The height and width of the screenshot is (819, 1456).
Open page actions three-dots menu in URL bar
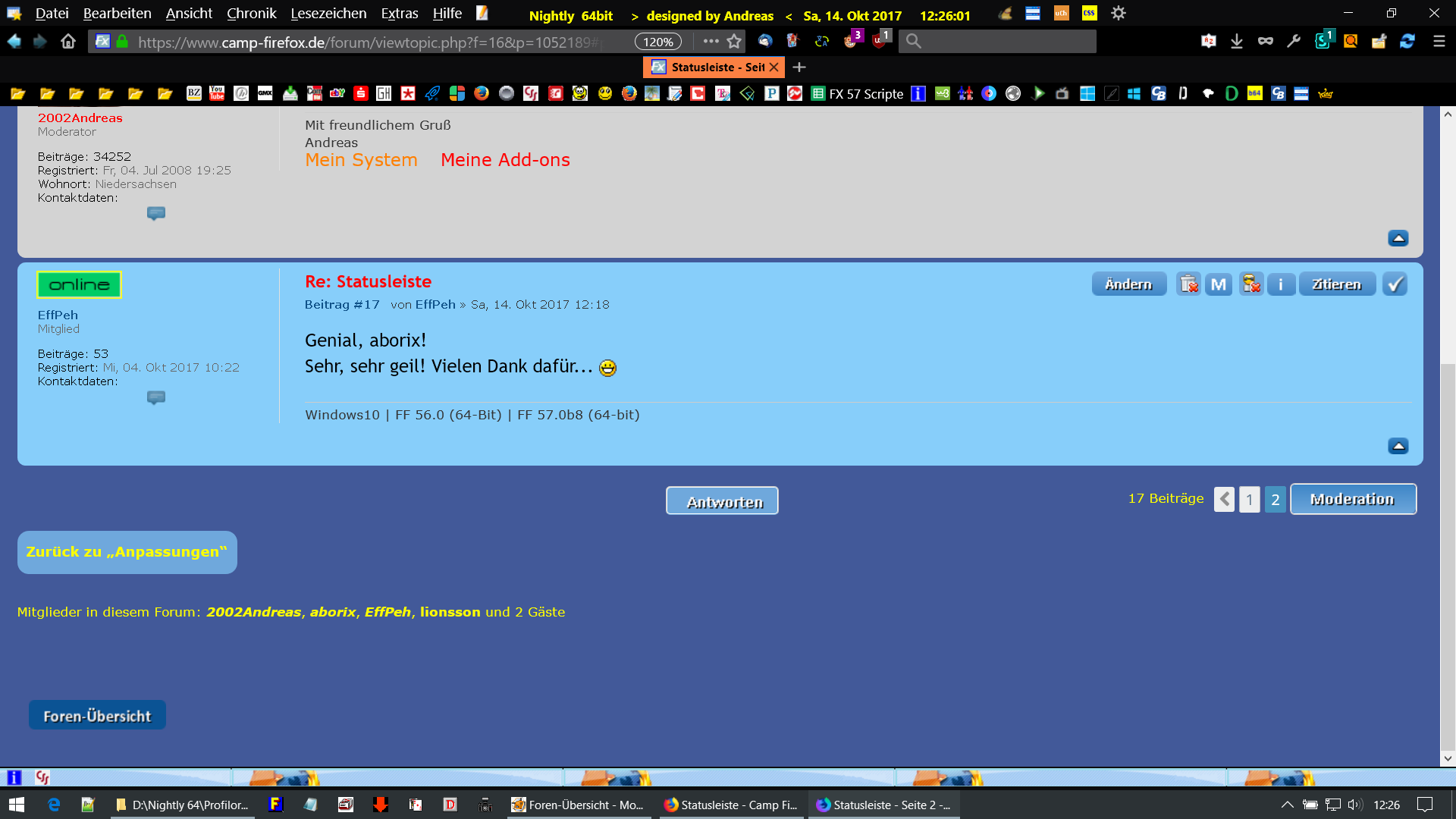[x=711, y=42]
